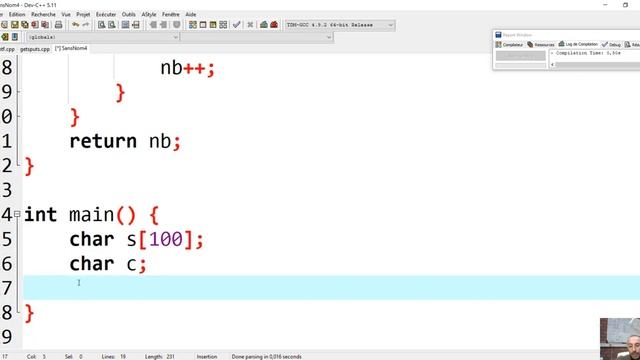
Task: Undo the last edit via toolbar
Action: (75, 25)
